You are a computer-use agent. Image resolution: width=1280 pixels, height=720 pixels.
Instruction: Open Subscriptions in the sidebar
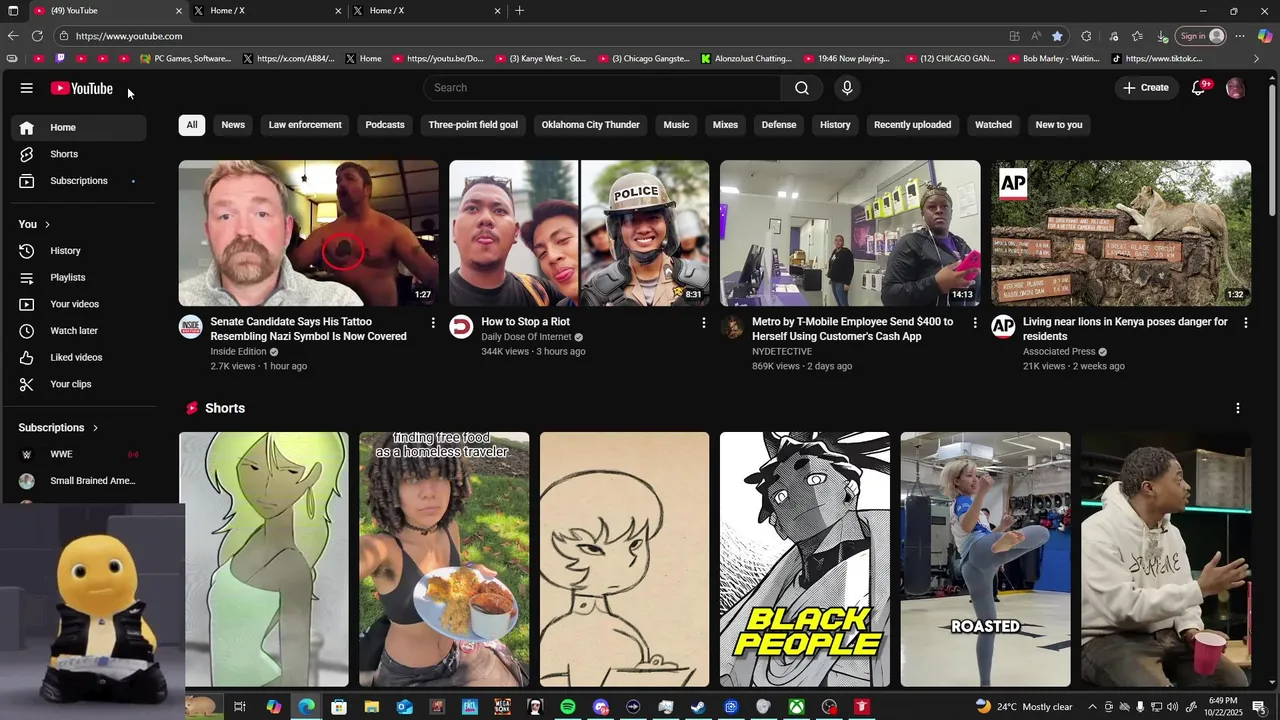pyautogui.click(x=78, y=181)
